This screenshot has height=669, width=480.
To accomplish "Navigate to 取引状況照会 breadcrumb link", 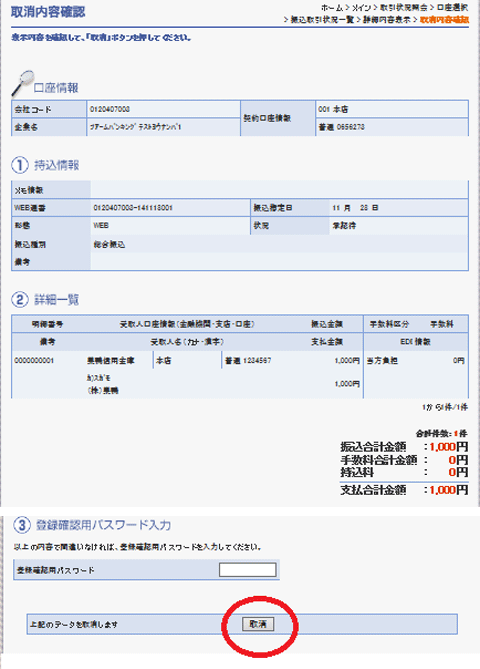I will pos(404,8).
